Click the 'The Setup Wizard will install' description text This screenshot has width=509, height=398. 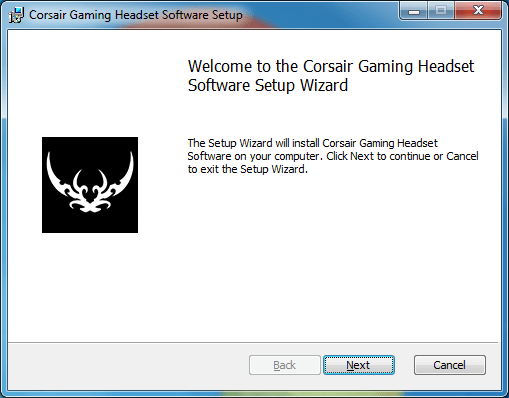tap(333, 156)
